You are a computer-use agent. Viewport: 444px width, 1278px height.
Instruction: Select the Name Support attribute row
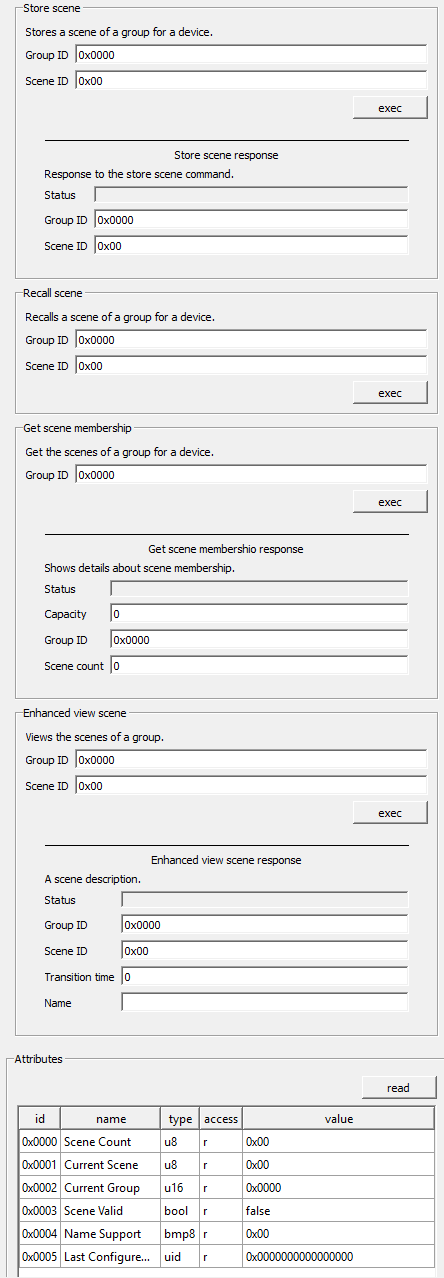(226, 1234)
